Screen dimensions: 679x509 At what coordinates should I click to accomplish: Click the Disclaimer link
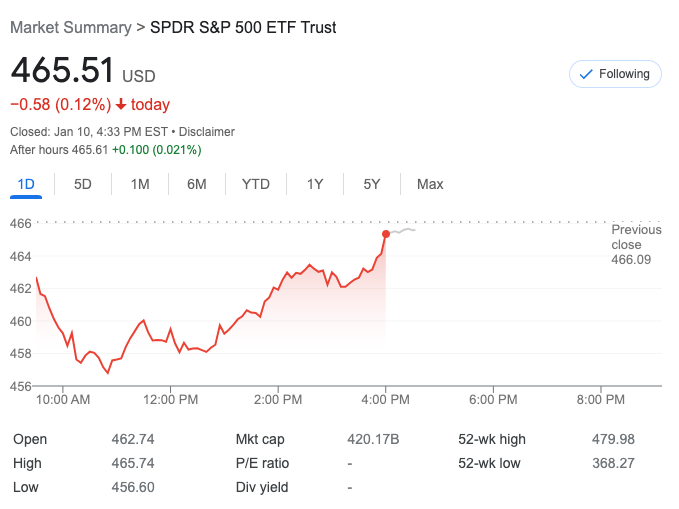pyautogui.click(x=208, y=132)
